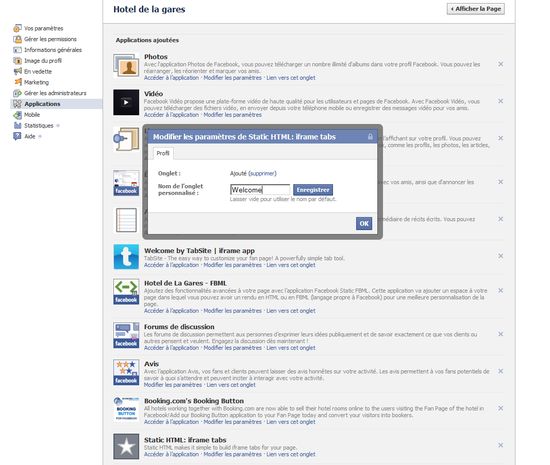Remove Welcome by TabSite with X

point(501,256)
